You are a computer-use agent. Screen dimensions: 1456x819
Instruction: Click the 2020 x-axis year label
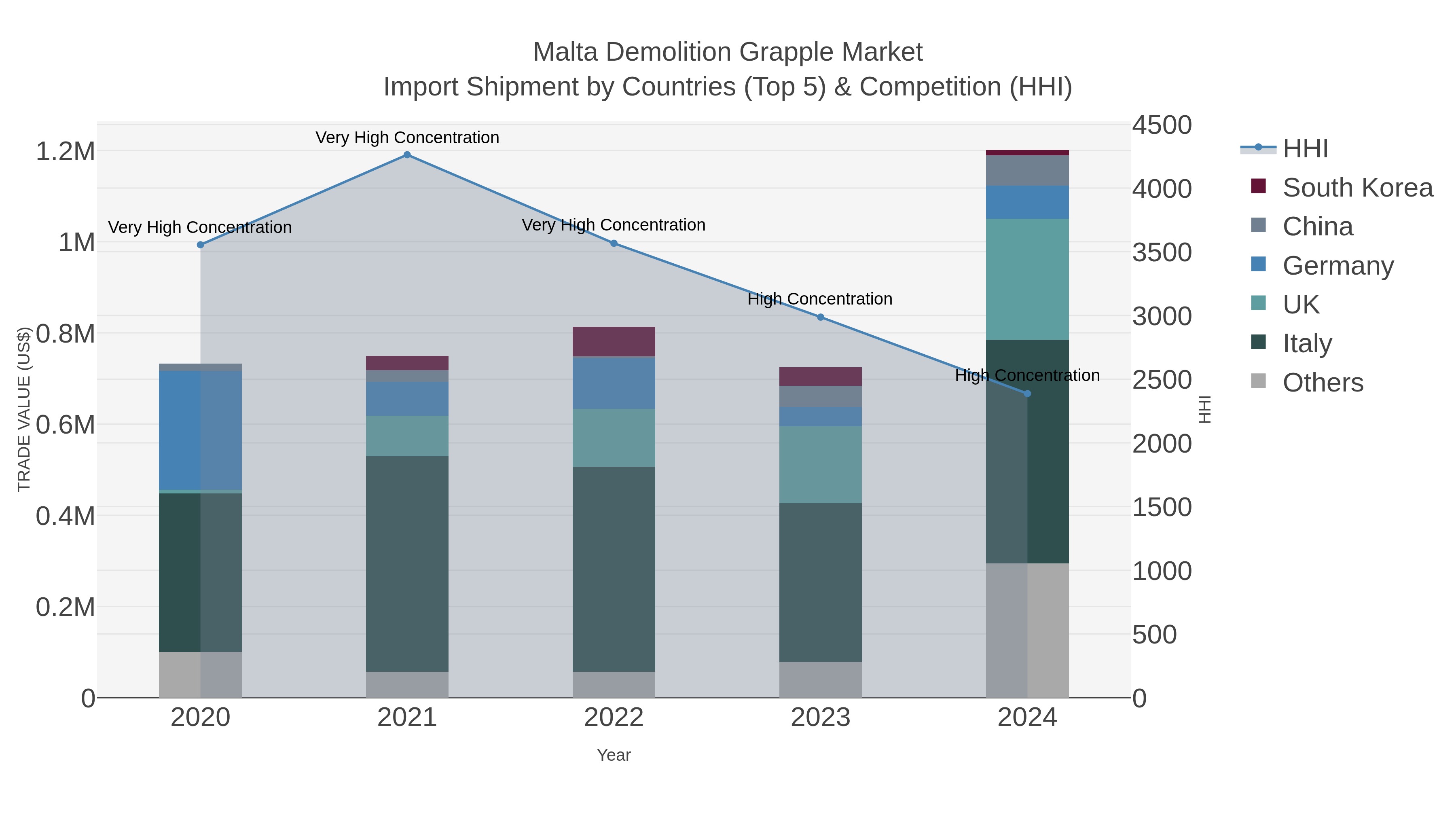coord(200,718)
